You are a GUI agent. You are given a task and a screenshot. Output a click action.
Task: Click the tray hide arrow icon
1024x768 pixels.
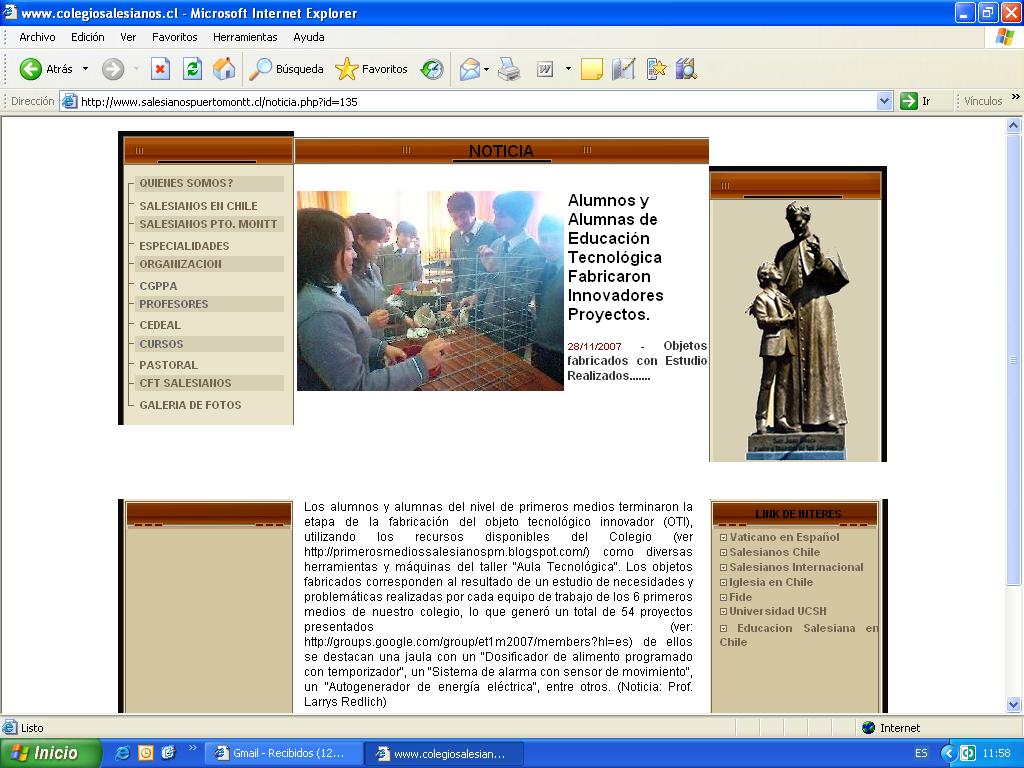point(948,753)
